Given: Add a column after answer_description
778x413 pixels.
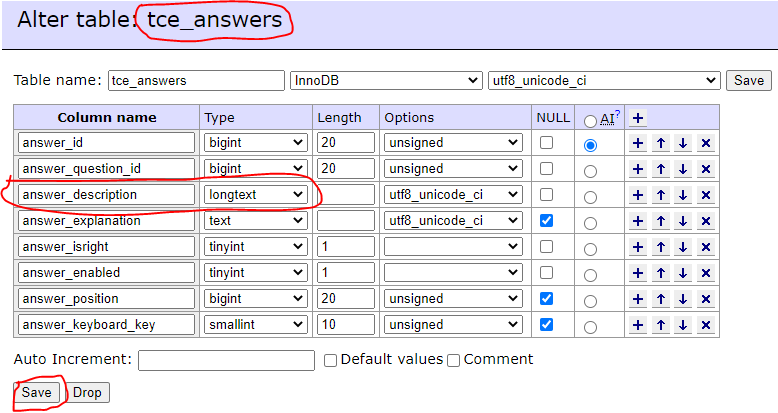Looking at the screenshot, I should 638,195.
